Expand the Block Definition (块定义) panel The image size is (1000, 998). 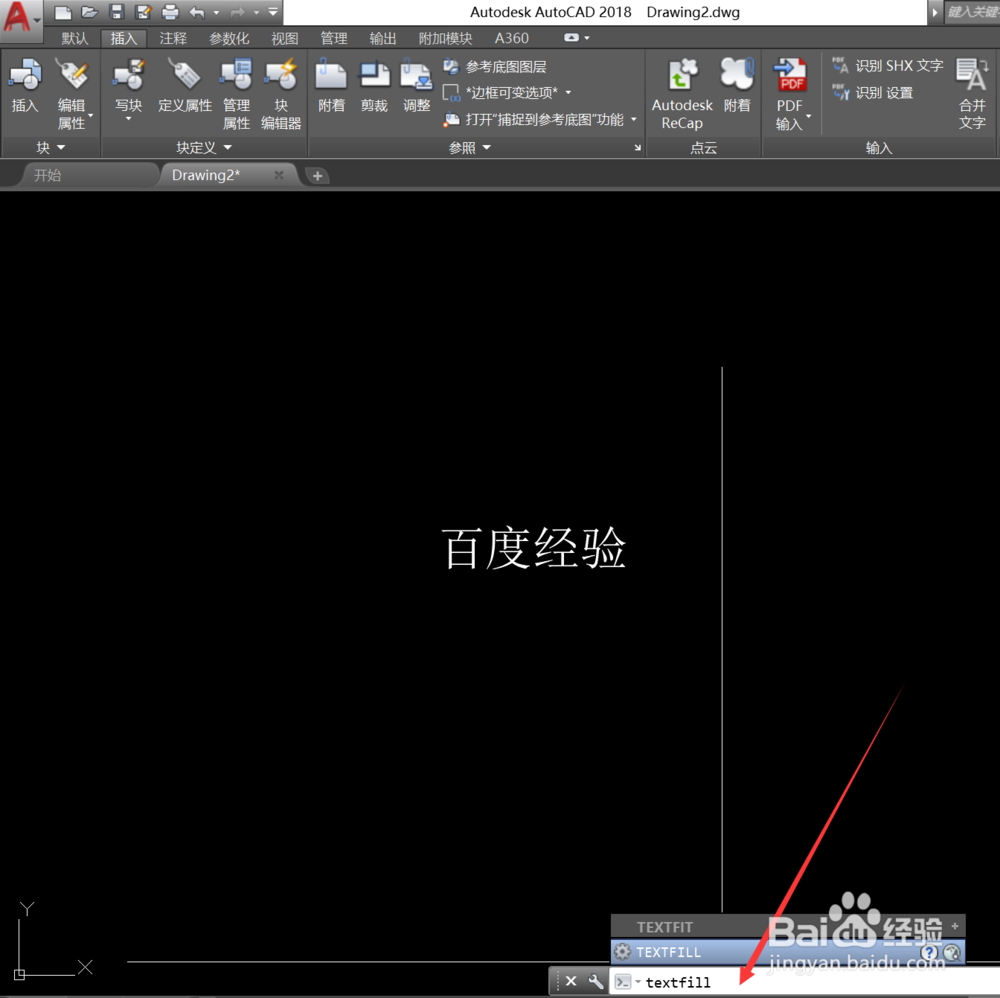point(204,148)
